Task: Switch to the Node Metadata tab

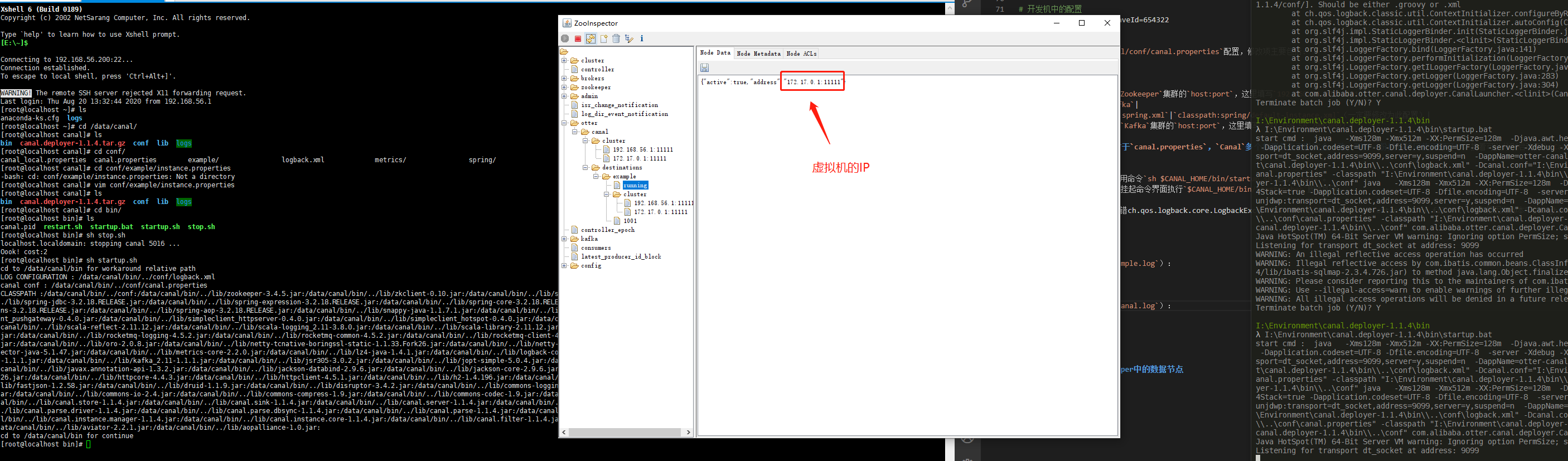Action: pyautogui.click(x=758, y=54)
